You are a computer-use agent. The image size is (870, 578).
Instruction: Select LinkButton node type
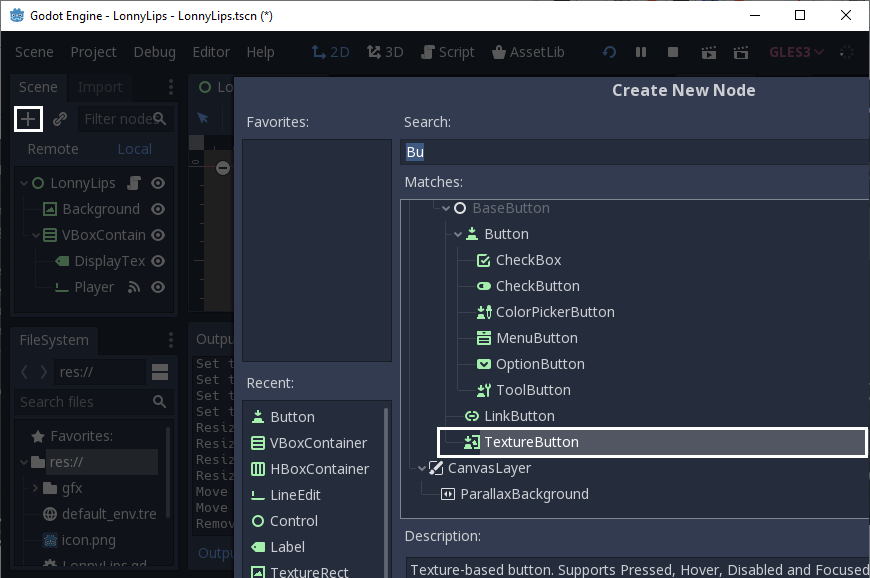[519, 416]
